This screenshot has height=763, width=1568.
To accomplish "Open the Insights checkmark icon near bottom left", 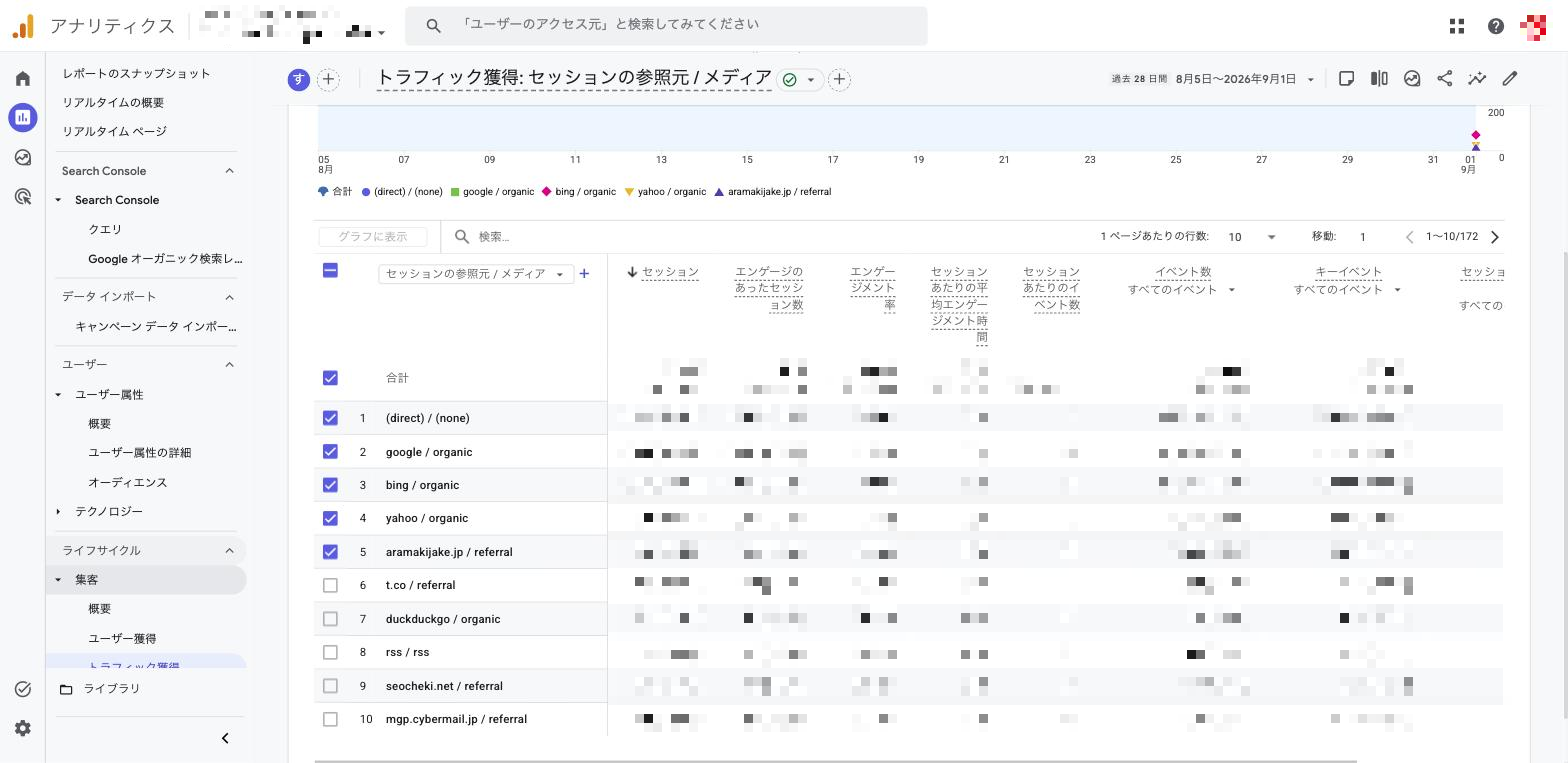I will [x=22, y=689].
